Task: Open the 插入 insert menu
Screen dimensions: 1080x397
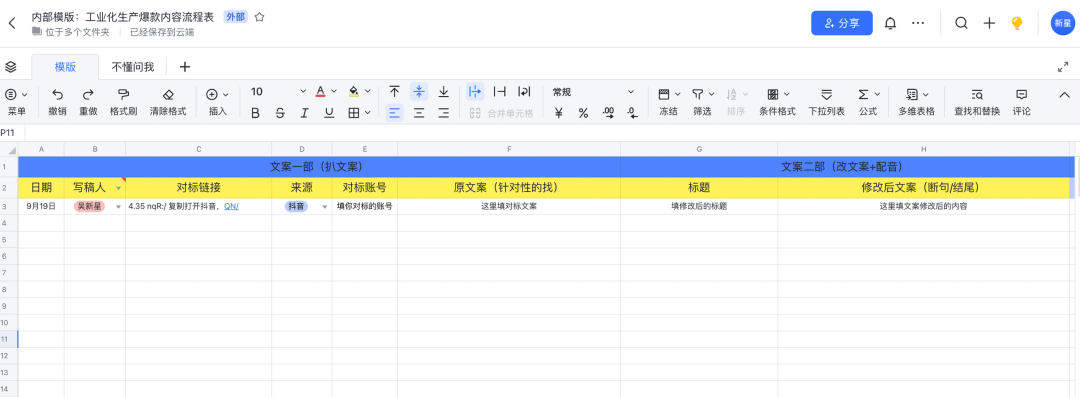Action: [x=218, y=101]
